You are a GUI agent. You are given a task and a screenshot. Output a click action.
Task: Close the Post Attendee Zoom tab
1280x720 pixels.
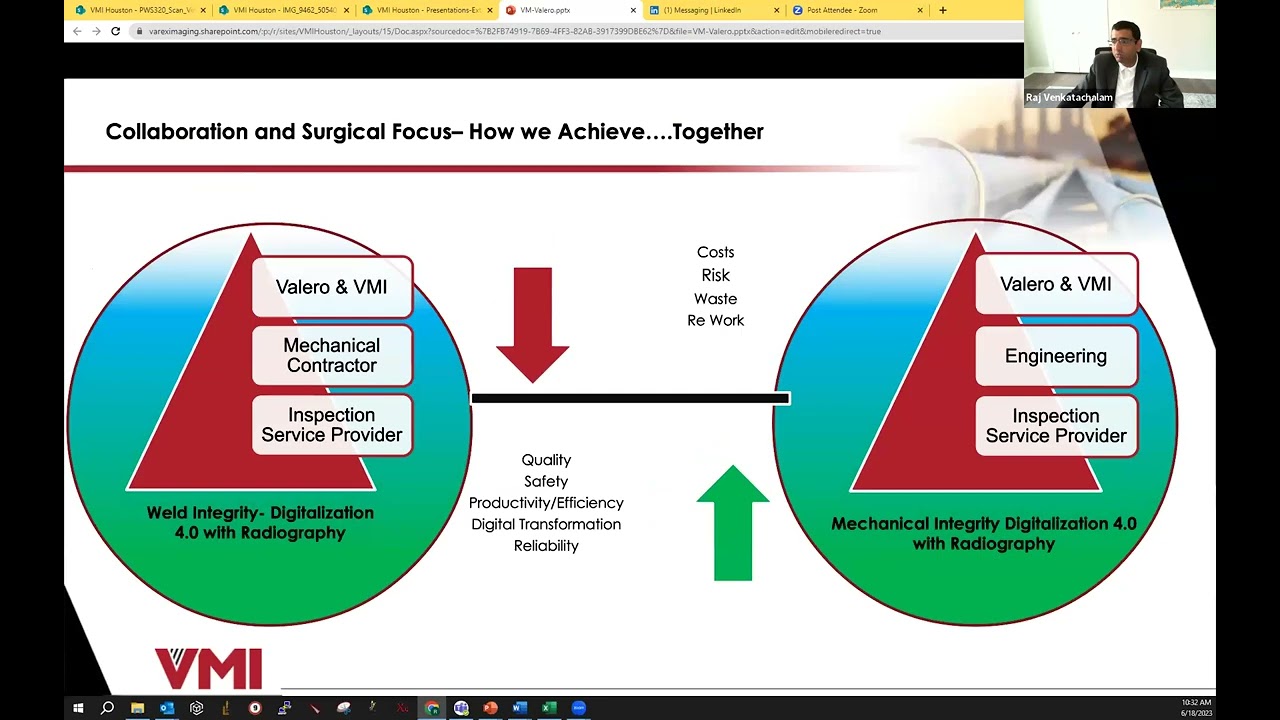point(920,10)
